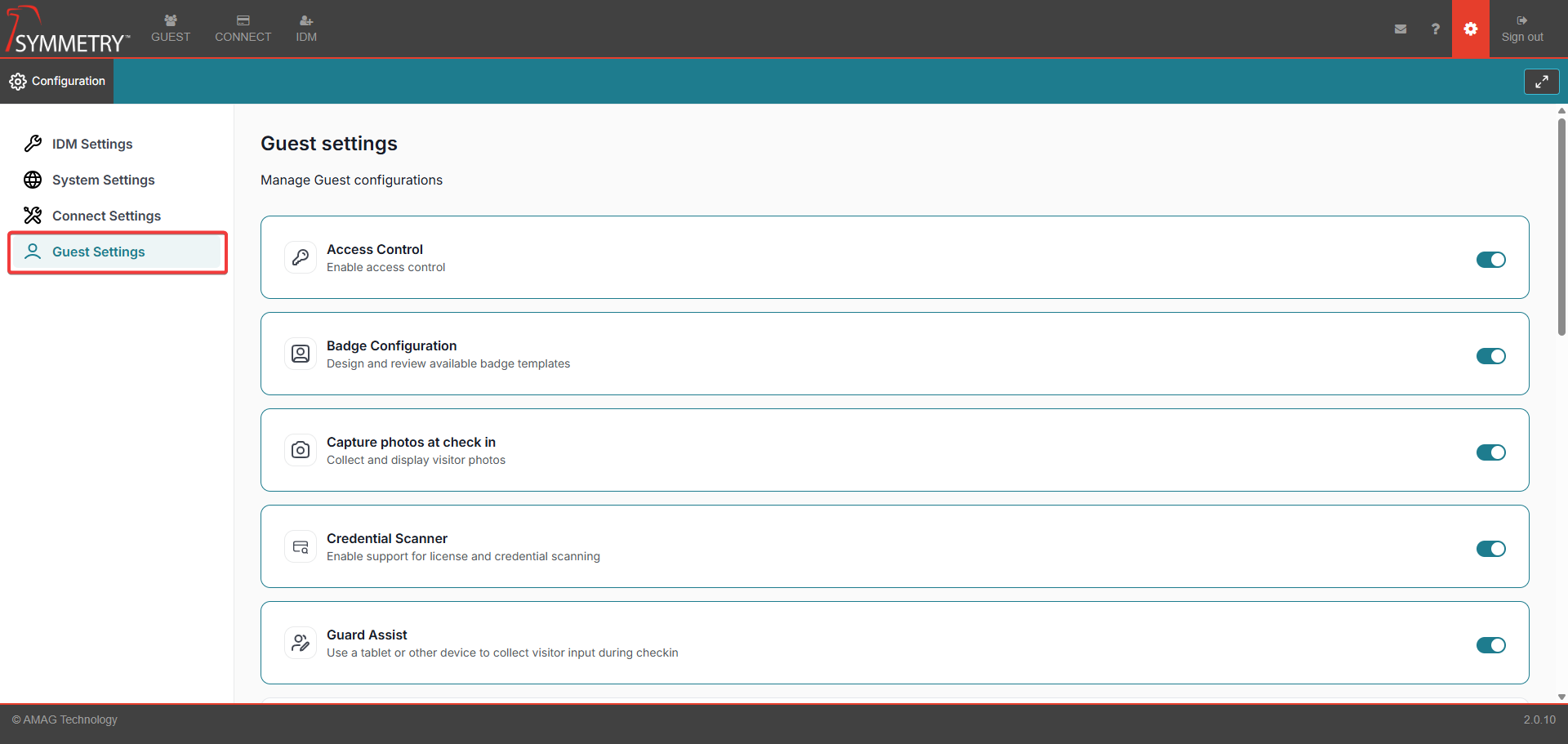Screen dimensions: 1568x744
Task: Click the mail envelope icon in header
Action: [1401, 29]
